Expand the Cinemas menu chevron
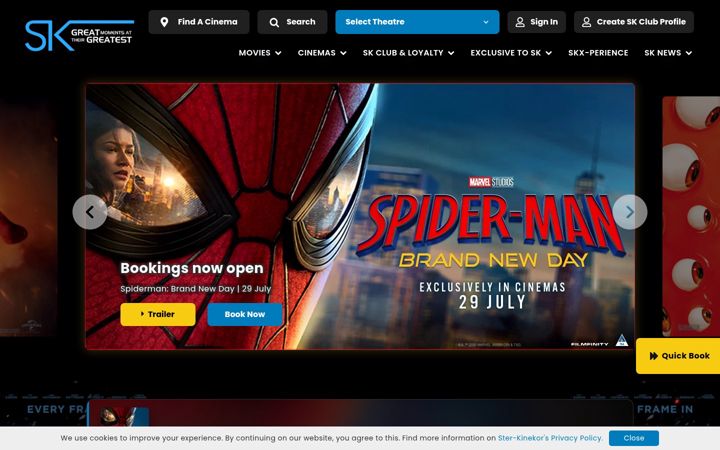The width and height of the screenshot is (720, 450). click(343, 53)
